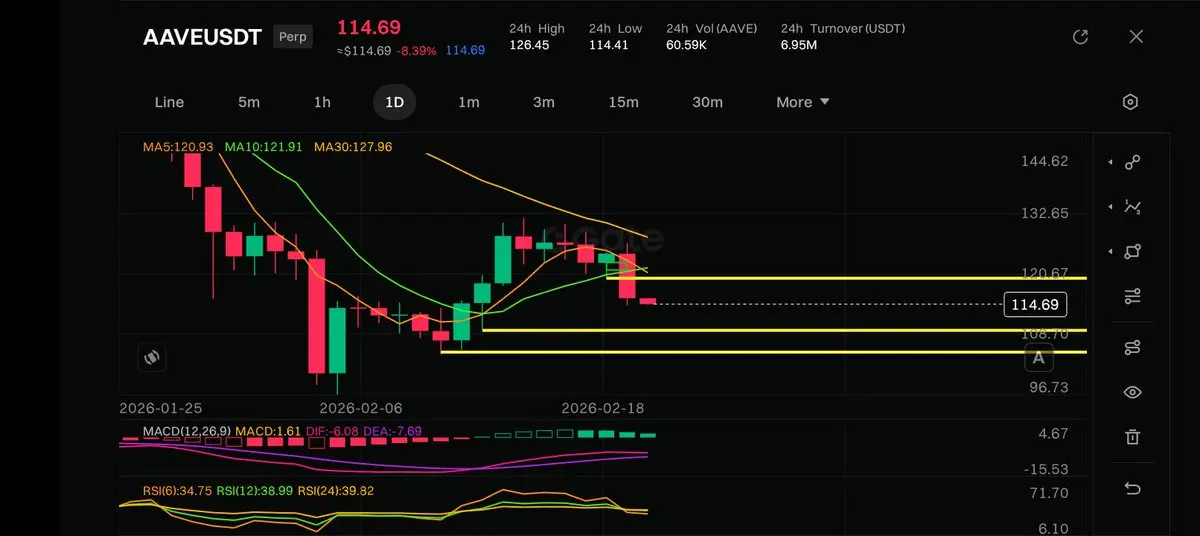Select the 30m timeframe

click(x=707, y=102)
